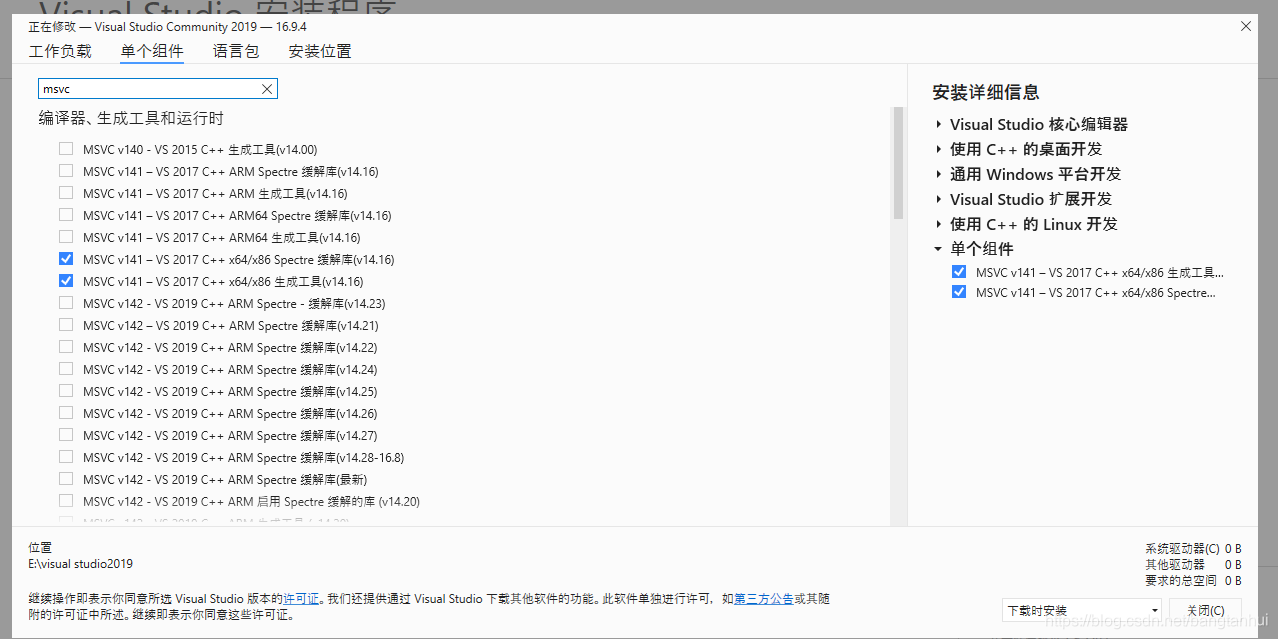The height and width of the screenshot is (639, 1278).
Task: Check MSVC v142 ARM Spectre 缓解库(v14.21)
Action: (x=66, y=325)
